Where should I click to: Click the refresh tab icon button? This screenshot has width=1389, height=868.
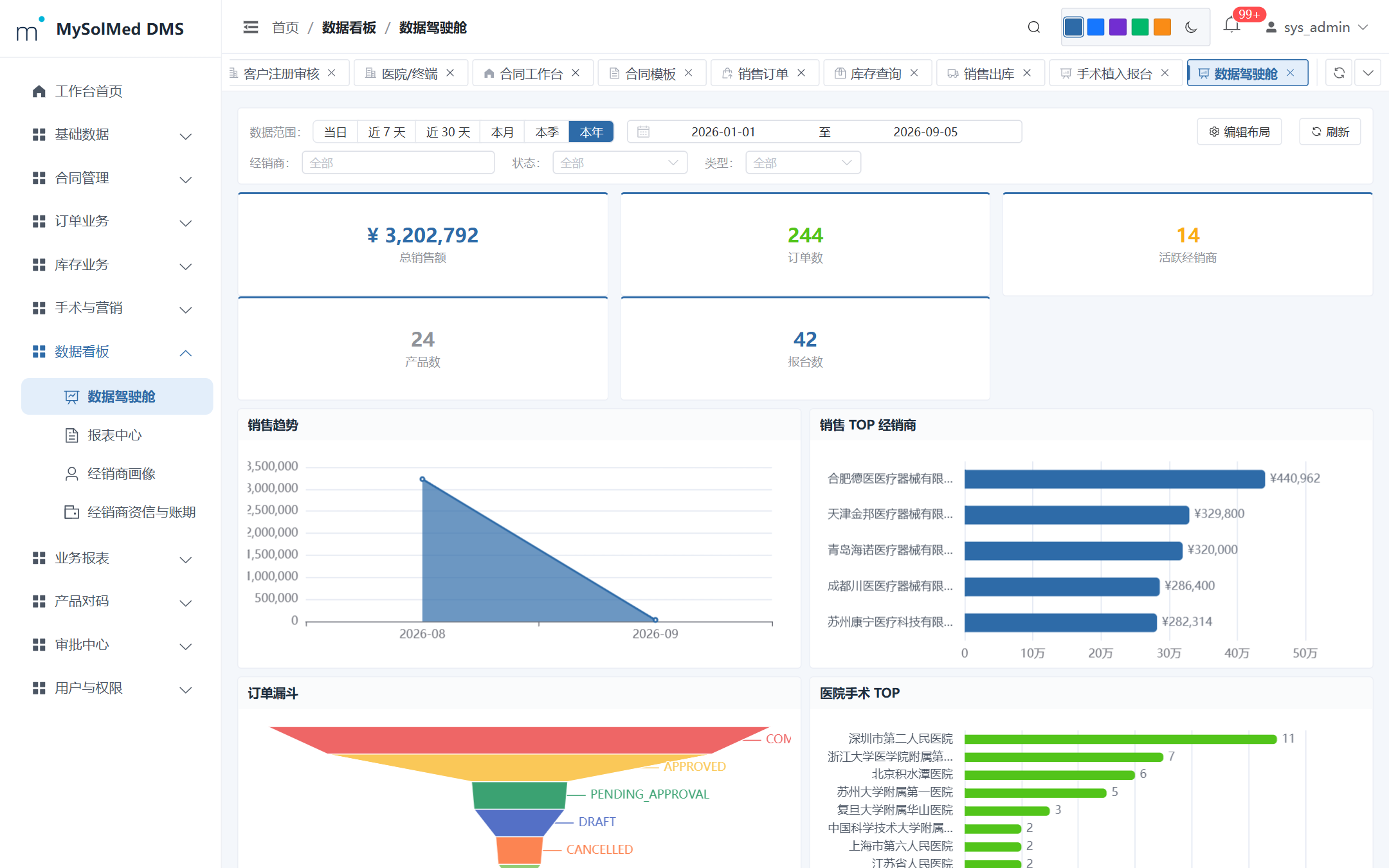pos(1339,73)
